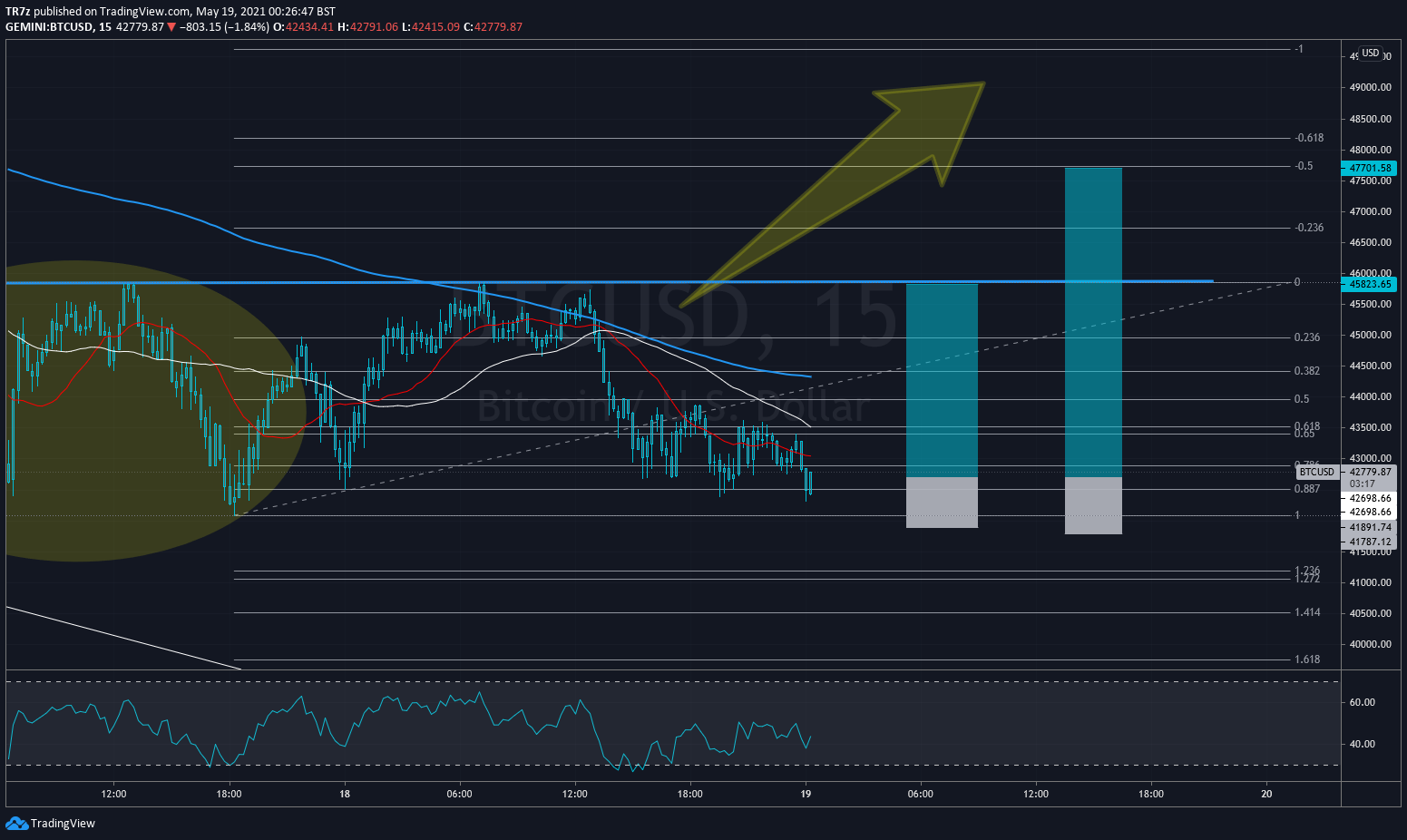Select the 45823.65 price tag

point(1370,284)
